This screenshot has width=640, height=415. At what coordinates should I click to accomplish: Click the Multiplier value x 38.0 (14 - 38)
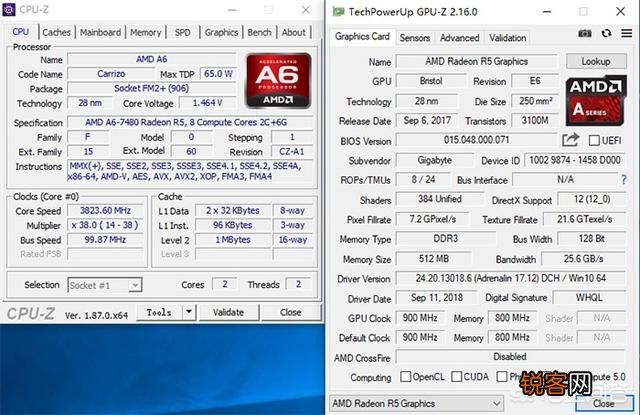105,225
